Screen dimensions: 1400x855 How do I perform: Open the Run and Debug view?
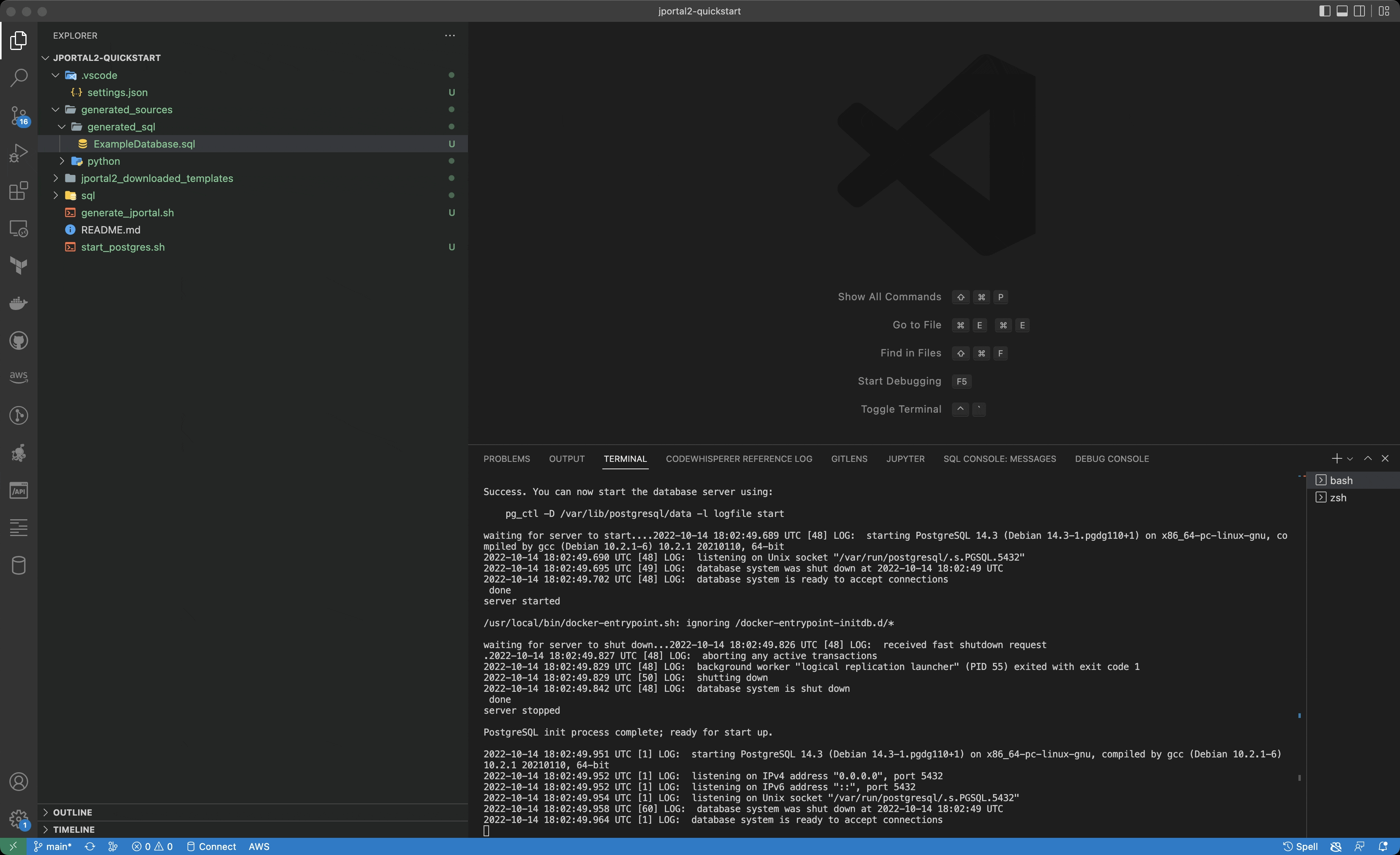pyautogui.click(x=19, y=153)
